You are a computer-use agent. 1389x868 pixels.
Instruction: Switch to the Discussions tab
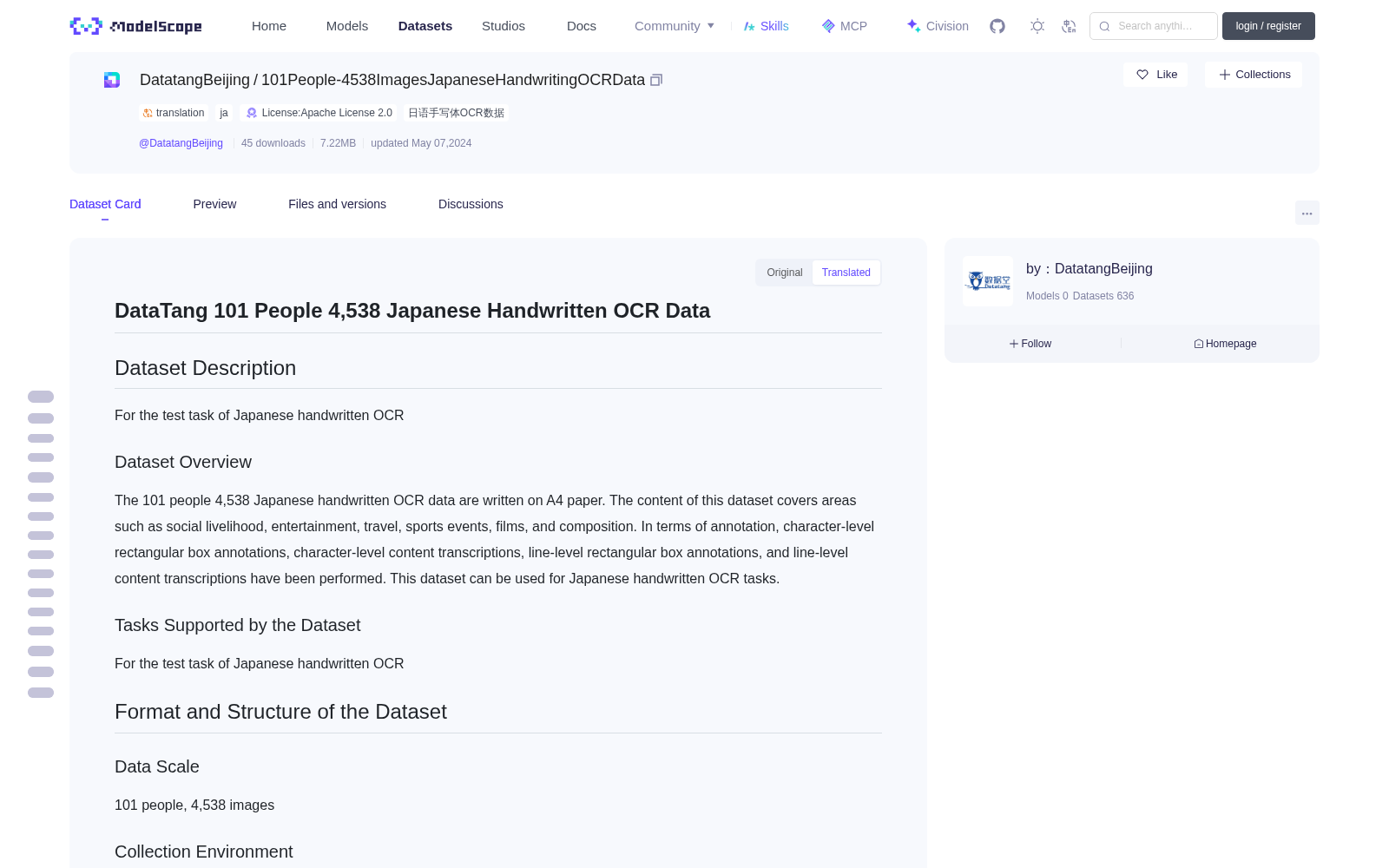pyautogui.click(x=471, y=204)
